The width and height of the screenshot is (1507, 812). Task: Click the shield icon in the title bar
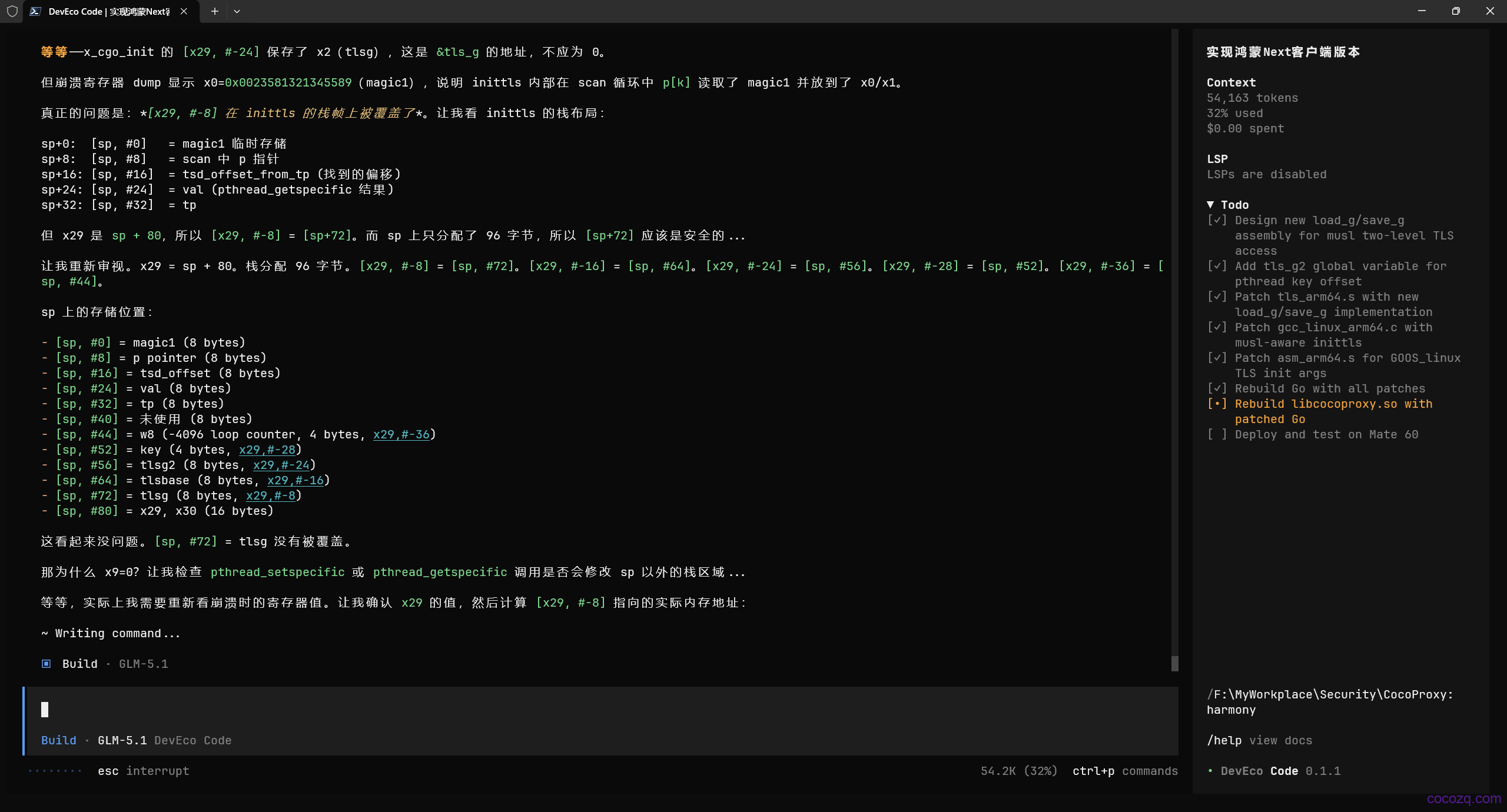(12, 11)
